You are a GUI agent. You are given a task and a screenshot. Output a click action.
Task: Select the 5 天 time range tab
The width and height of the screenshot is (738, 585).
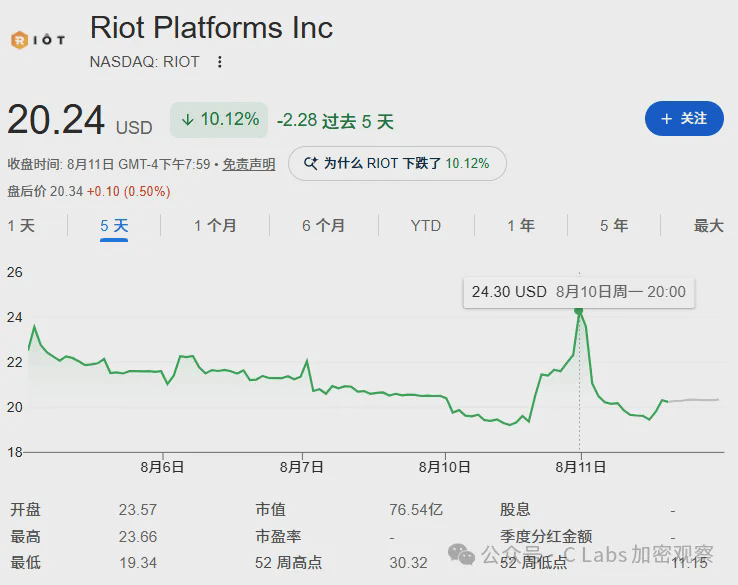114,226
